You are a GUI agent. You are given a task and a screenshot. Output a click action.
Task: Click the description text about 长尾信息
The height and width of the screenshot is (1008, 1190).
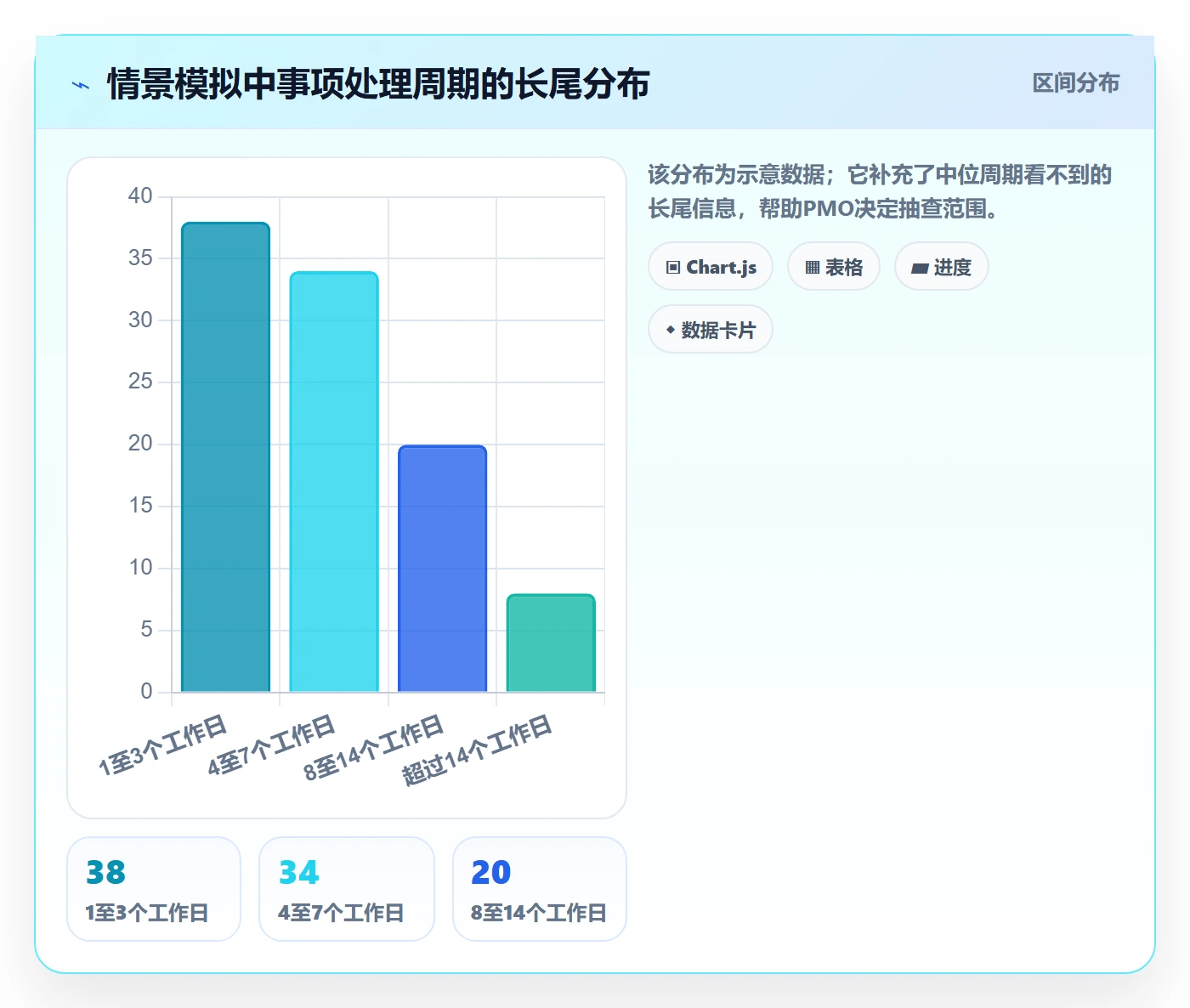880,191
